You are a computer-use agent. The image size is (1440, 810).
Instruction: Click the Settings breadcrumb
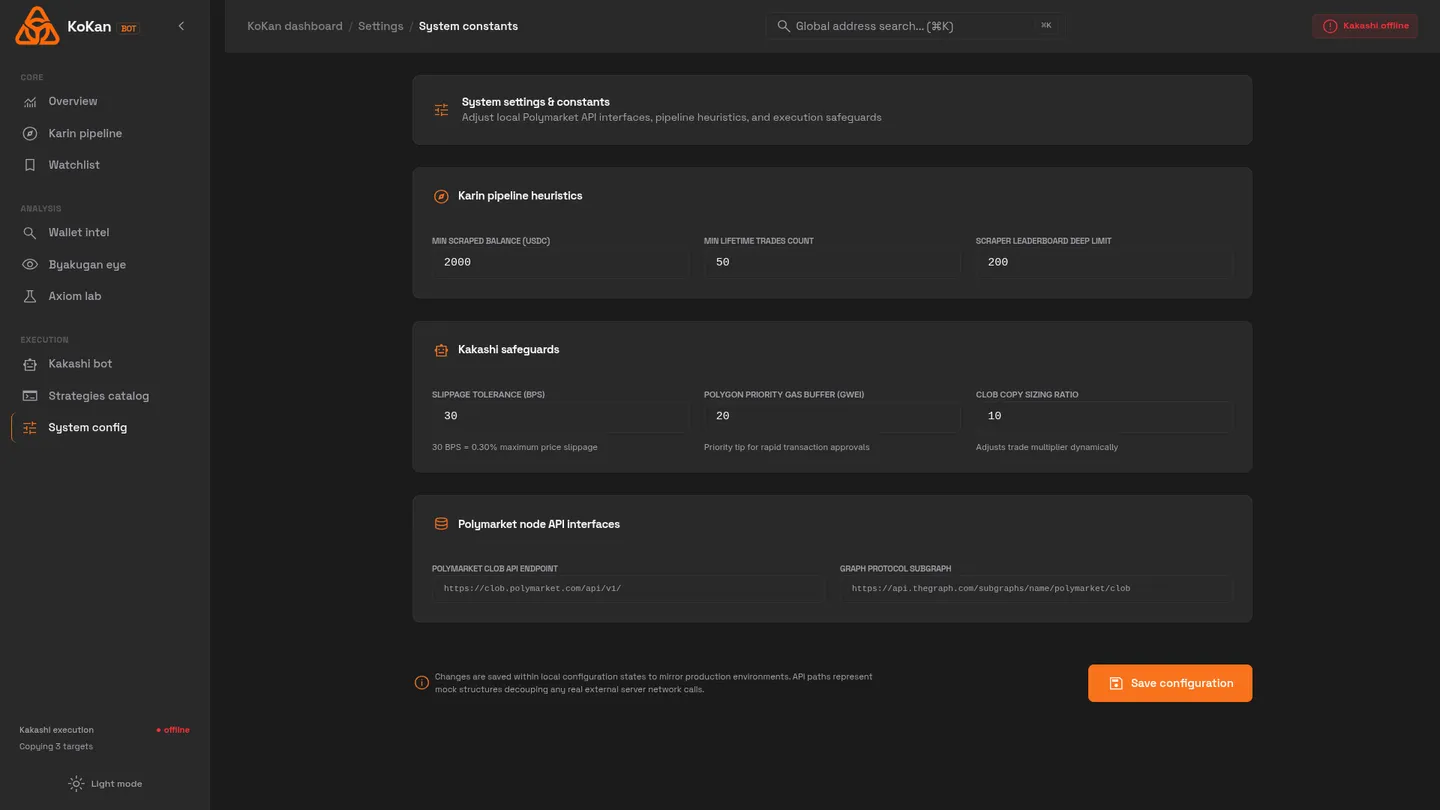tap(381, 26)
